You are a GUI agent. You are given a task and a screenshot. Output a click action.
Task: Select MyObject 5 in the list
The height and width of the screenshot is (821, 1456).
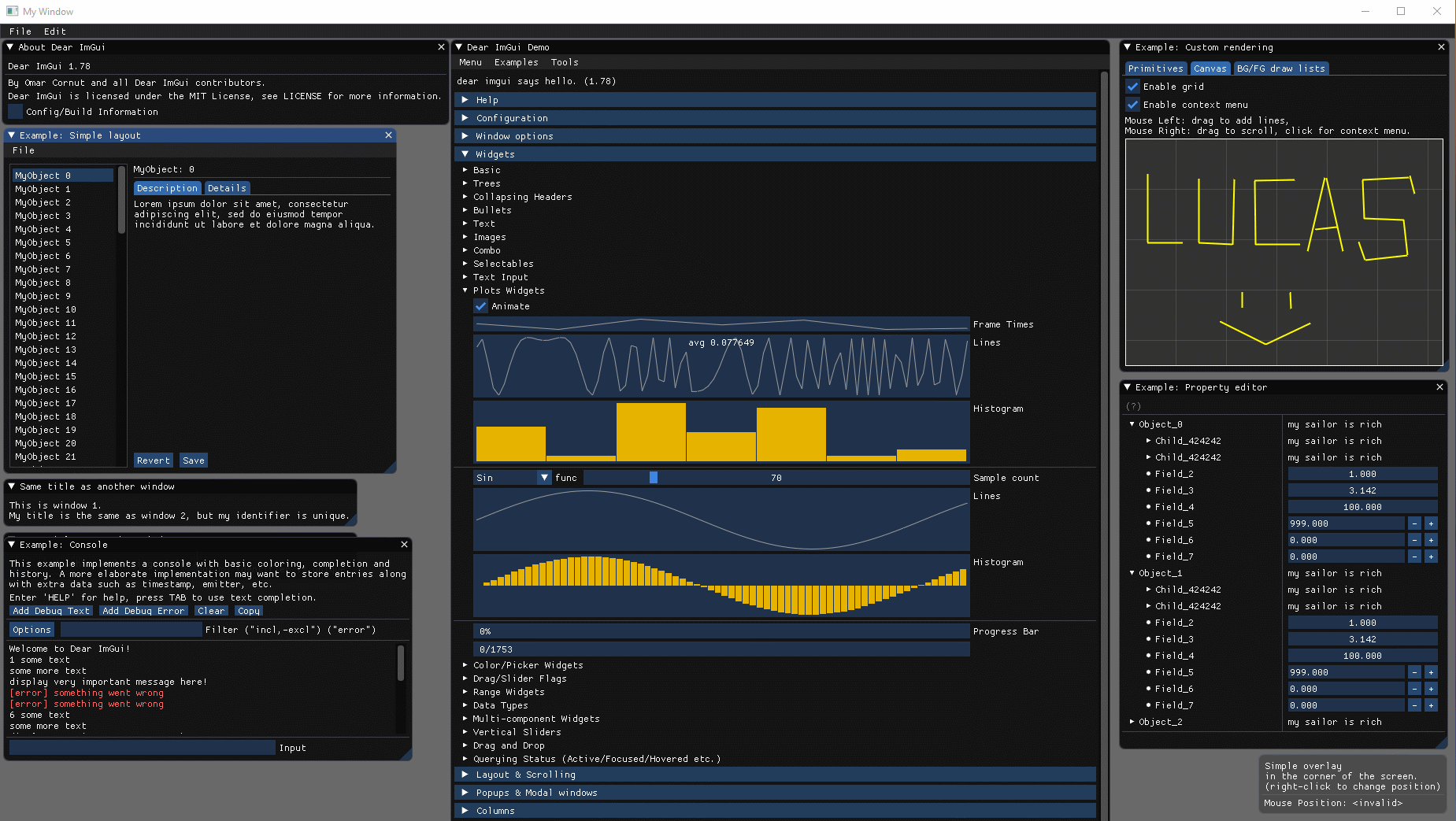click(63, 242)
